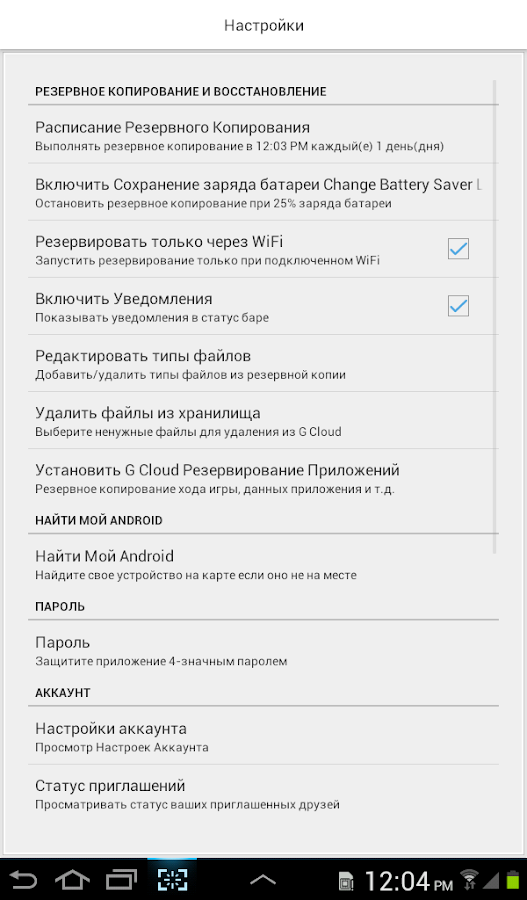
Task: Tap the Android back navigation icon
Action: 23,880
